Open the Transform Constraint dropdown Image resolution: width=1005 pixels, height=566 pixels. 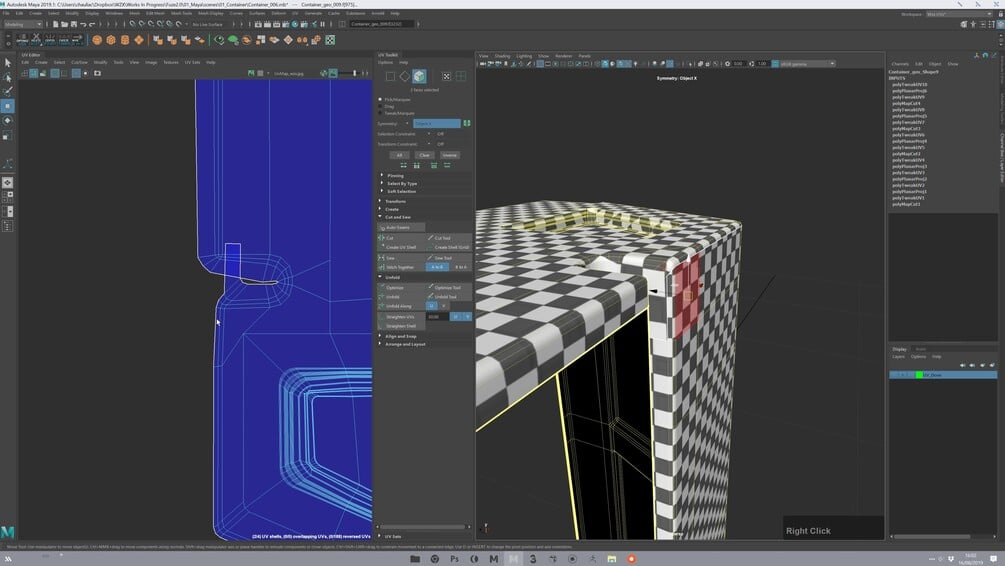tap(429, 144)
